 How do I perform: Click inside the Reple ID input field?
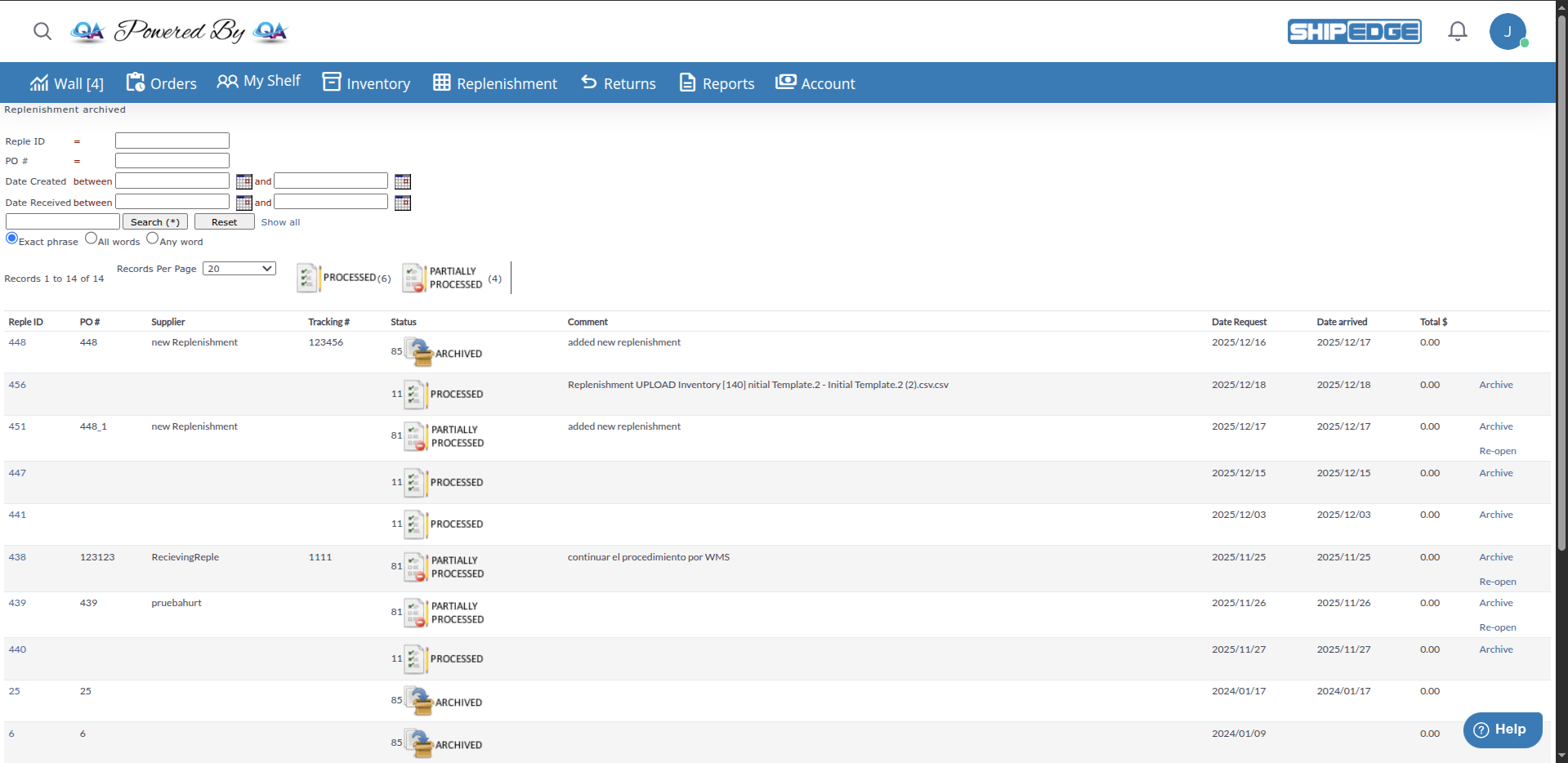point(172,141)
